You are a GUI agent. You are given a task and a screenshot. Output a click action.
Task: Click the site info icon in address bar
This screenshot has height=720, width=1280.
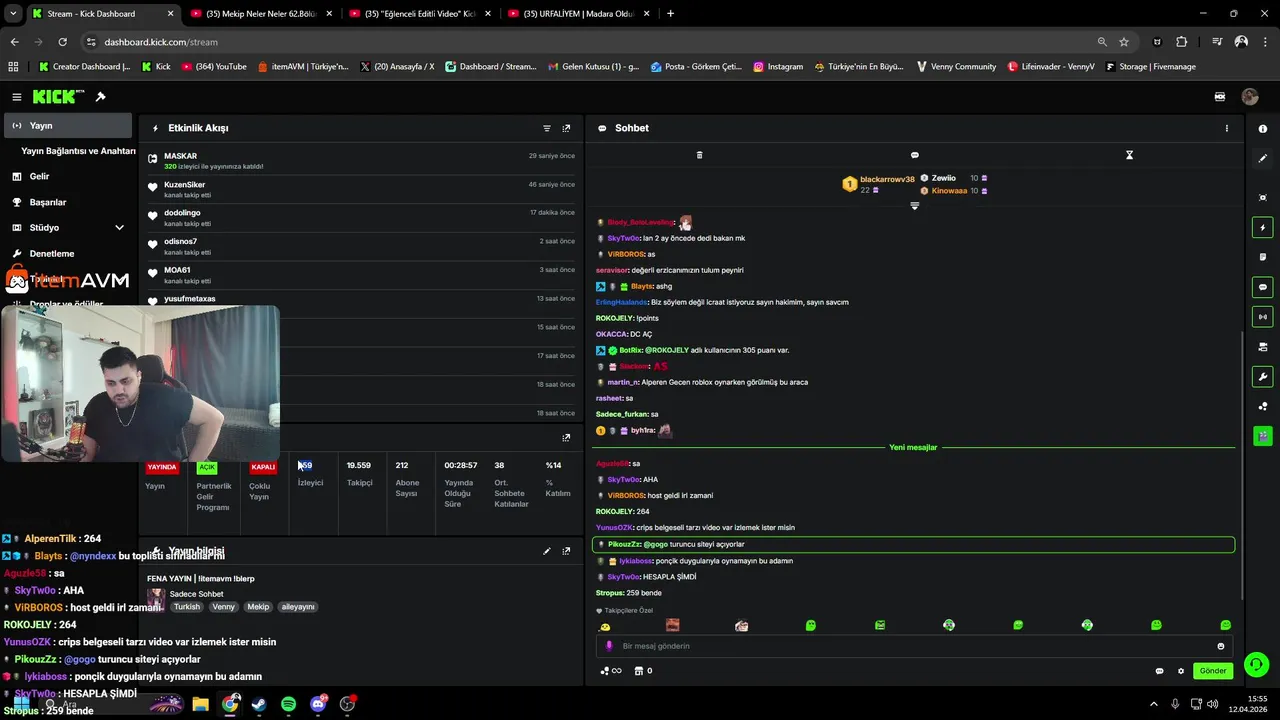(91, 42)
